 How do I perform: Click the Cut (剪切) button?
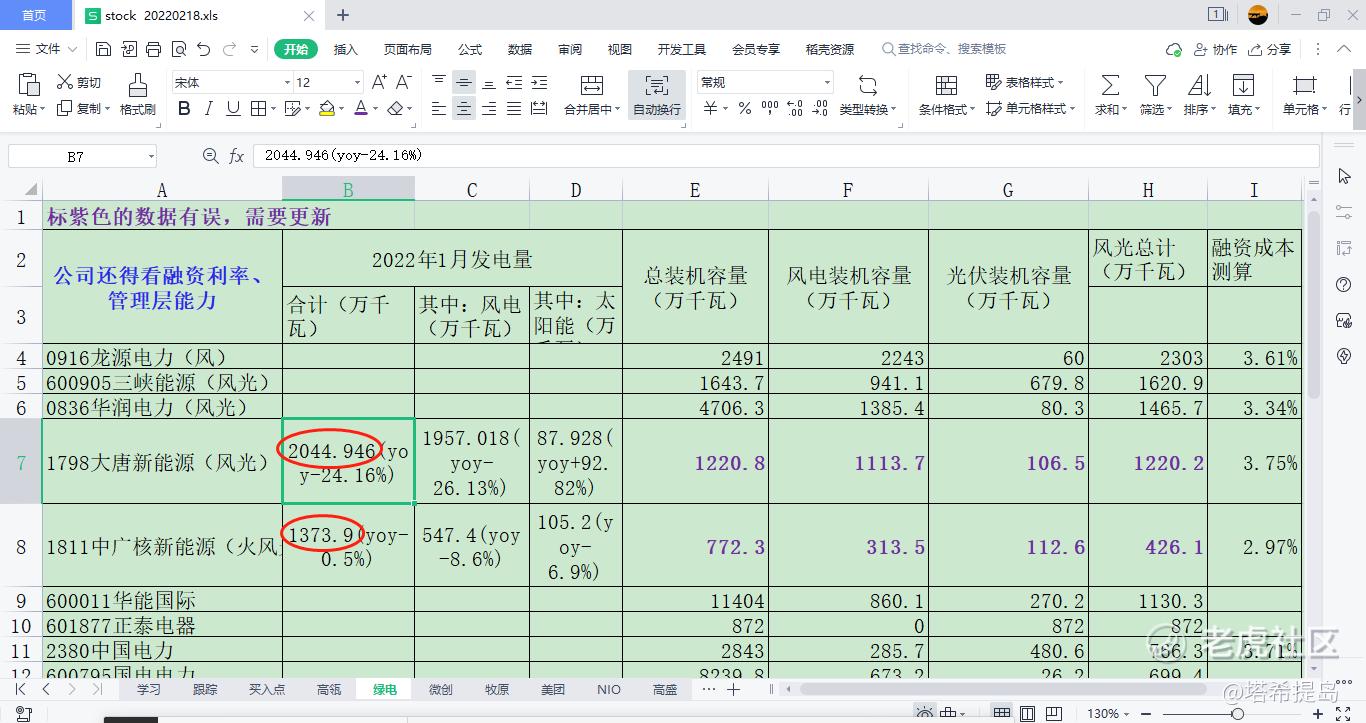coord(79,83)
